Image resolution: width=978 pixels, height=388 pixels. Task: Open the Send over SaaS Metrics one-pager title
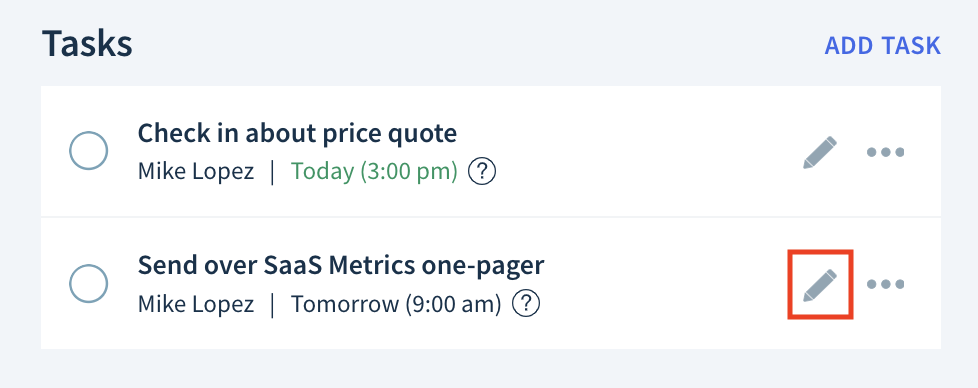pos(341,266)
